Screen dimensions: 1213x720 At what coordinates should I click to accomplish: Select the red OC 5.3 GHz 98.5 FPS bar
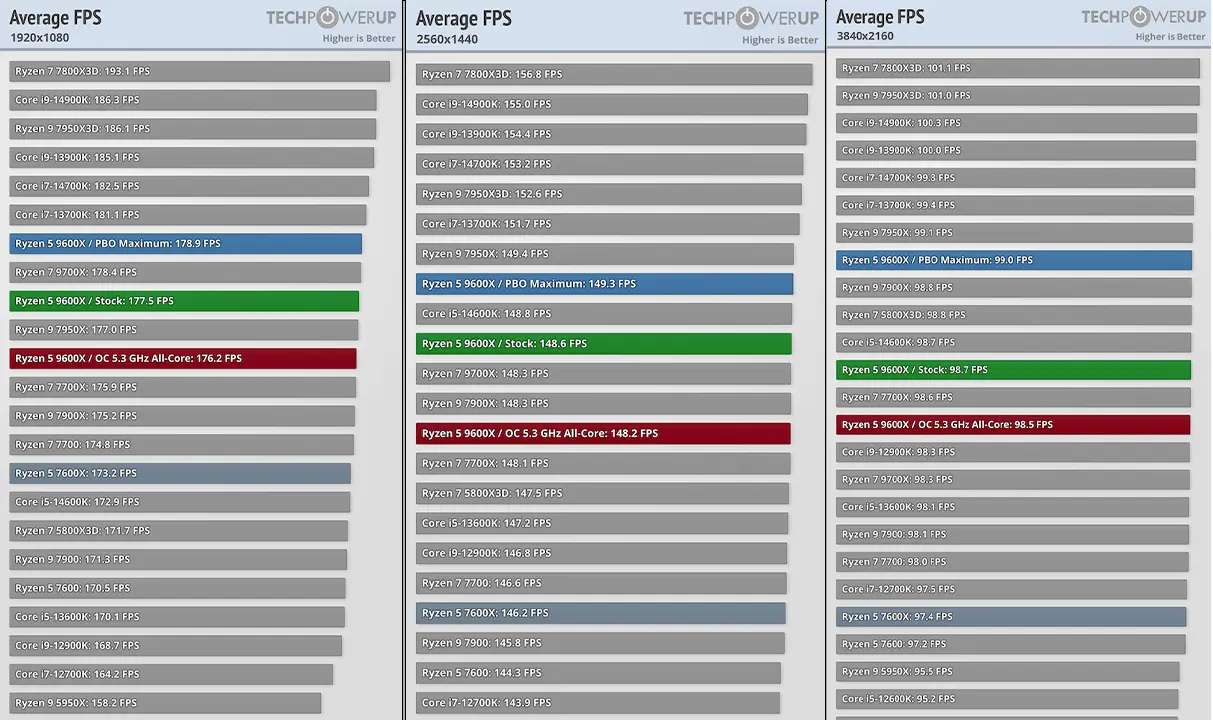[x=1012, y=425]
